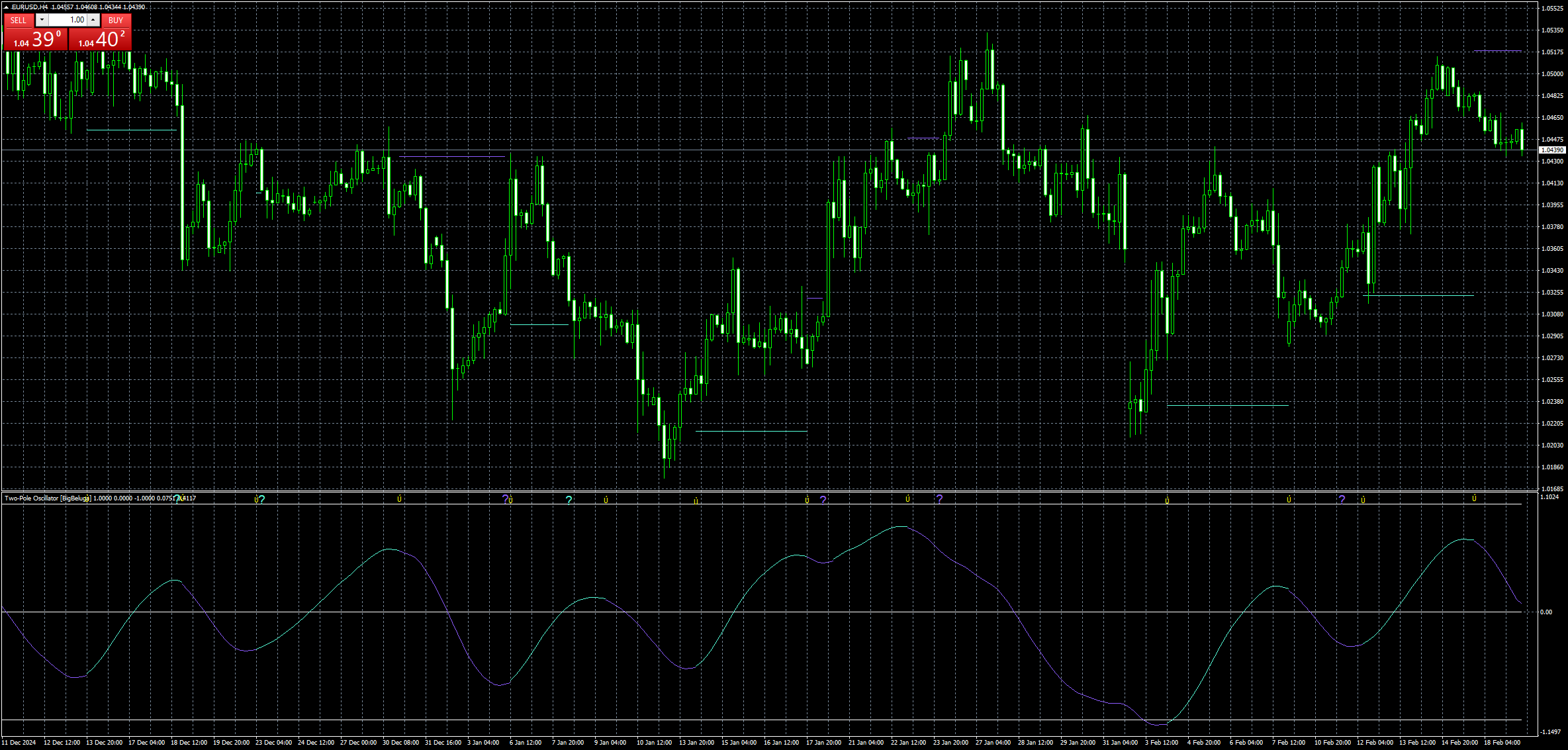This screenshot has width=1568, height=750.
Task: Click the oscillator 0.00 level label
Action: [1546, 612]
